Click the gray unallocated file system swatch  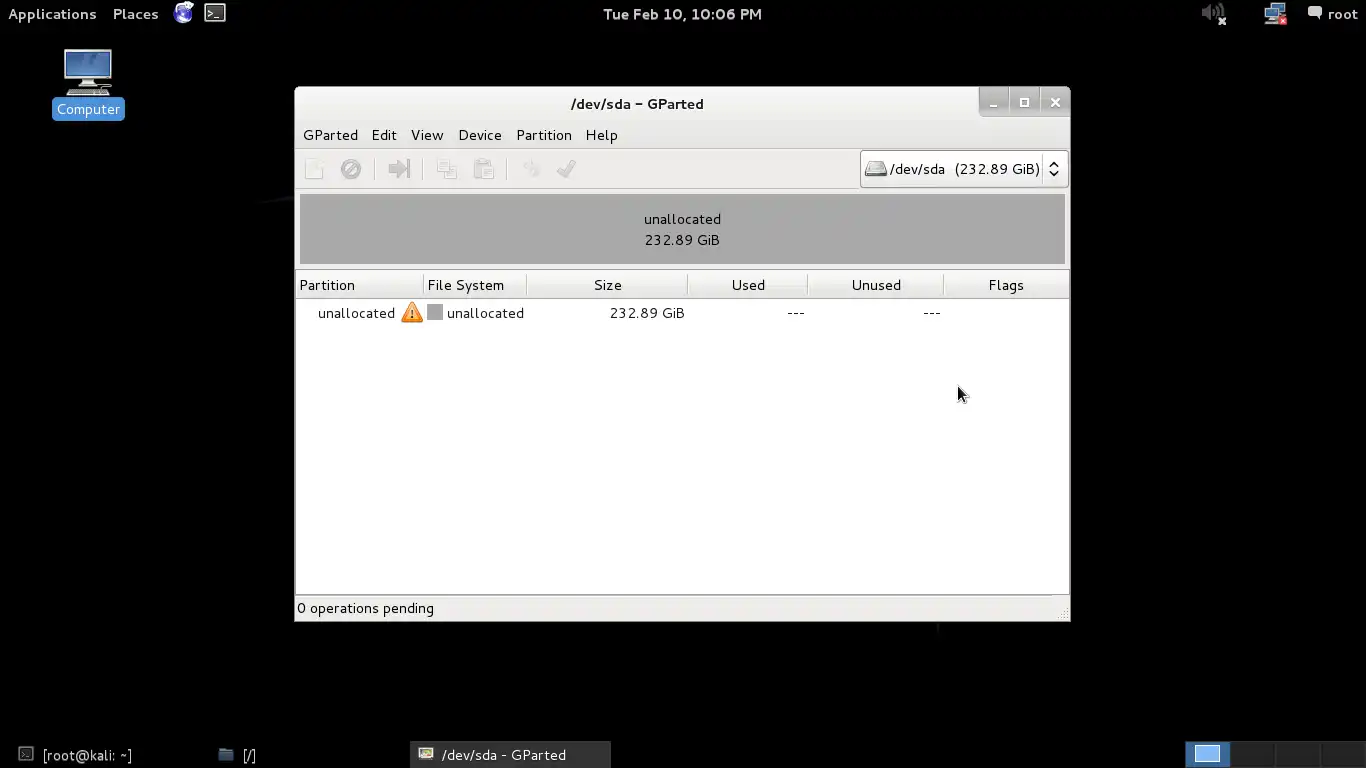[435, 312]
